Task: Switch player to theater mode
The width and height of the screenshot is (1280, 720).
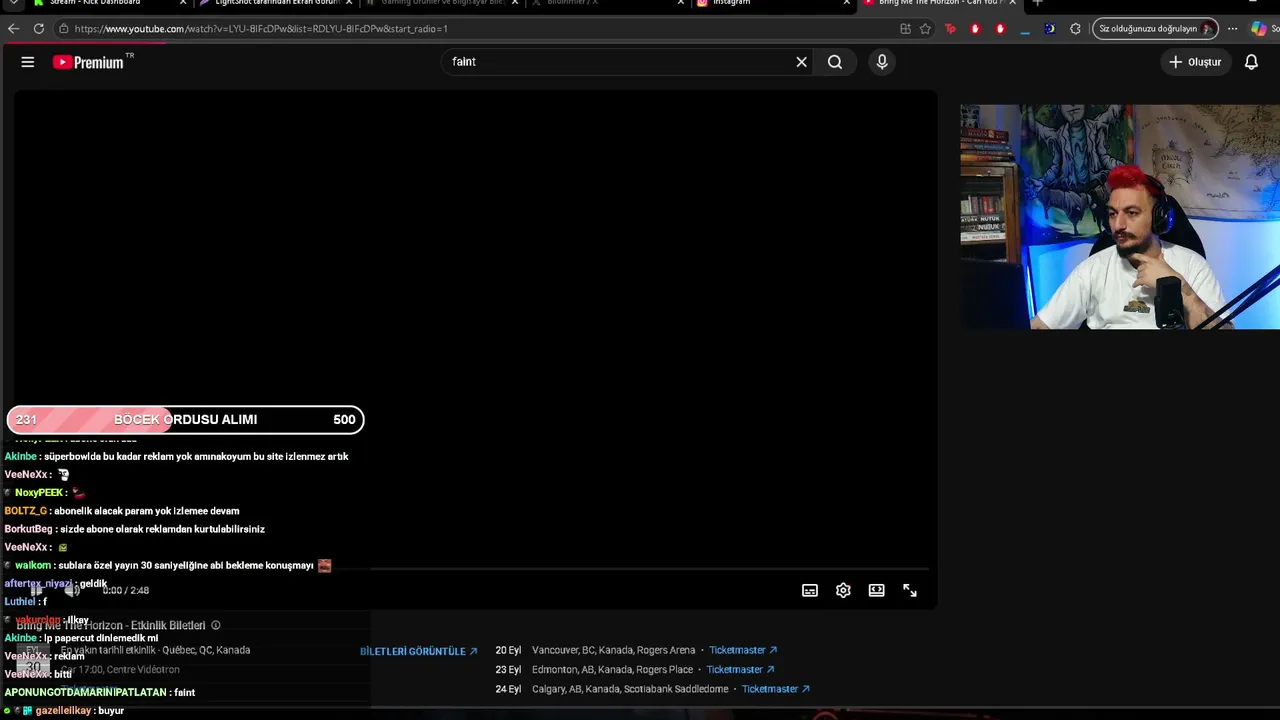Action: (x=876, y=591)
